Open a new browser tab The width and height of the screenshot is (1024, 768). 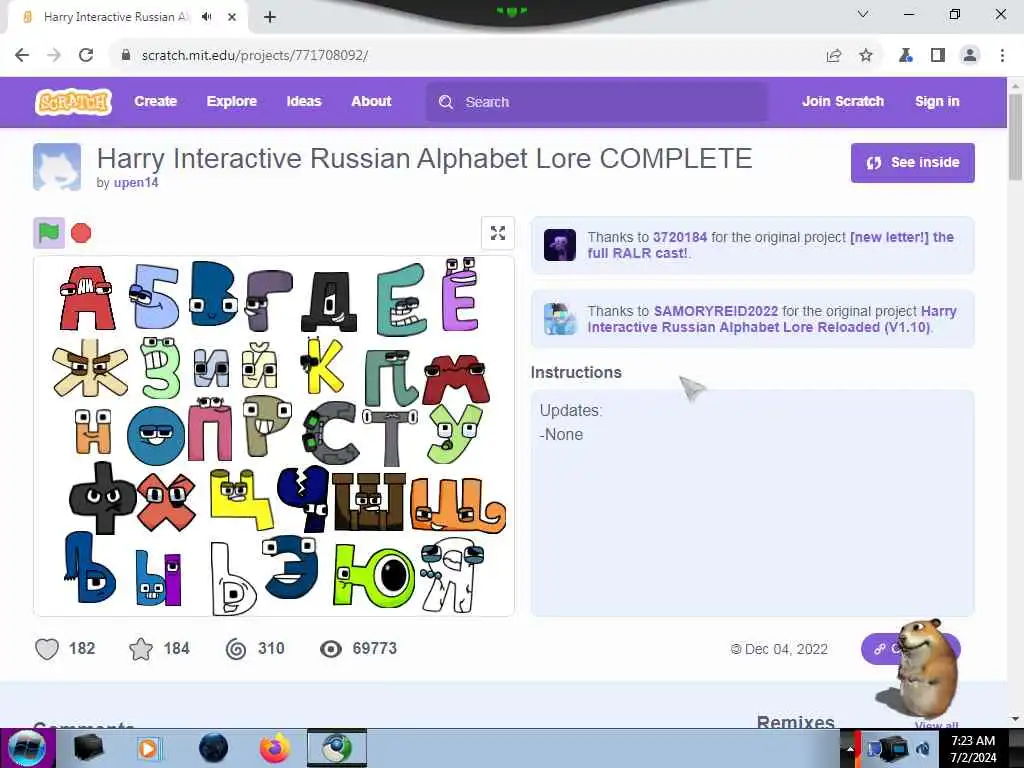[270, 17]
